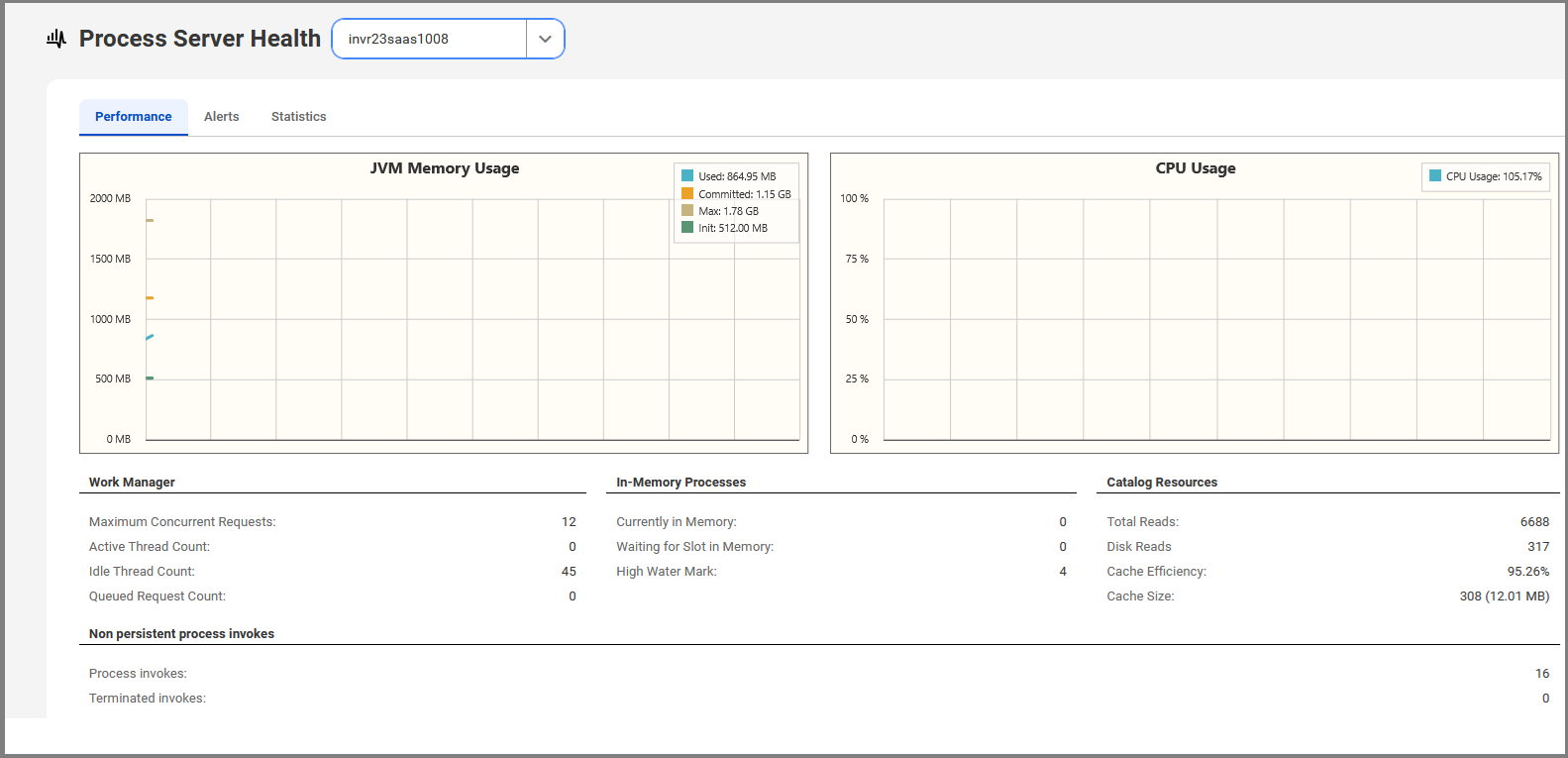Click the Cache Efficiency value 95.26%
The width and height of the screenshot is (1568, 758).
pyautogui.click(x=1528, y=572)
